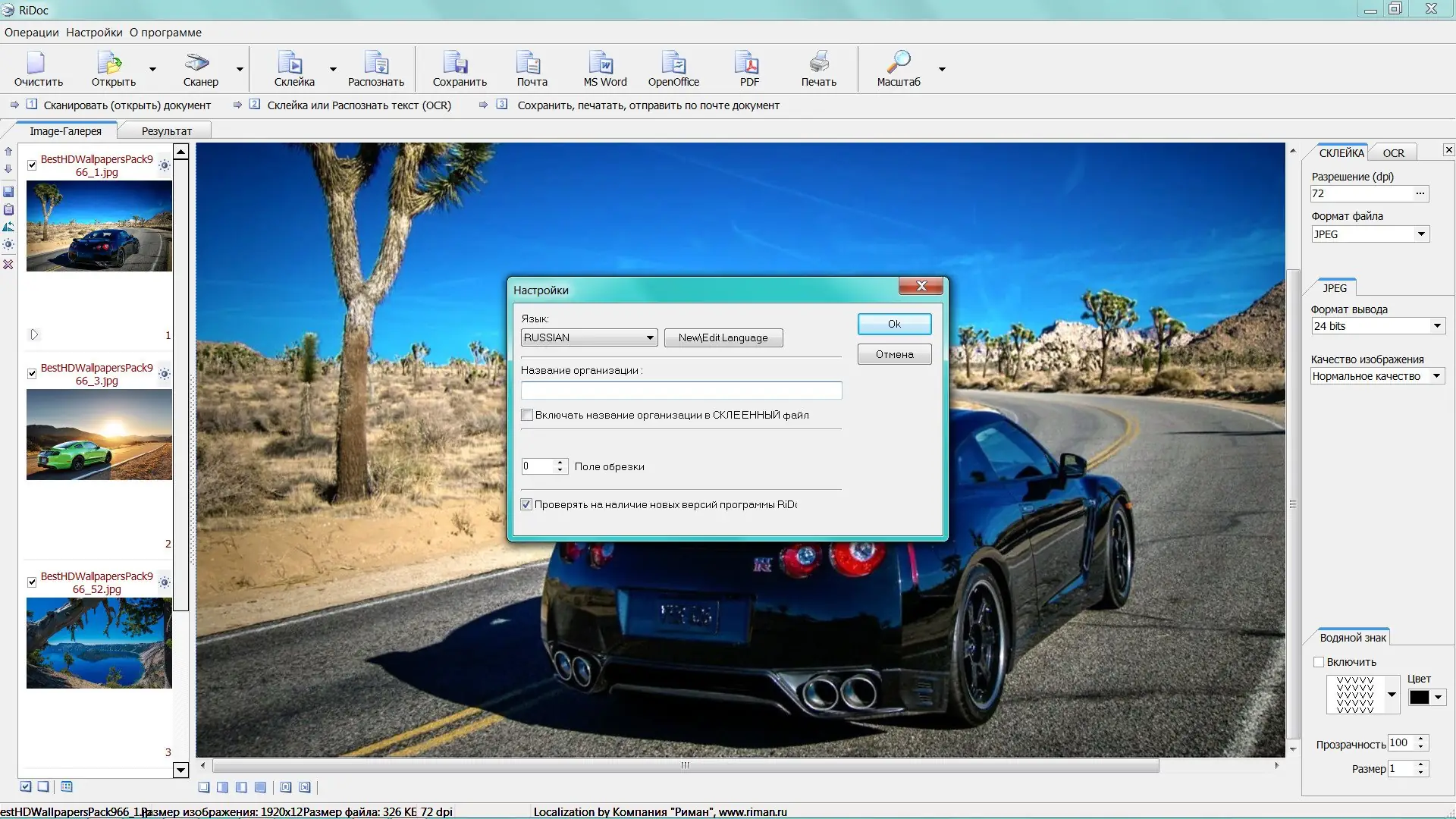The width and height of the screenshot is (1456, 819).
Task: Expand the JPEG file format dropdown
Action: coord(1421,234)
